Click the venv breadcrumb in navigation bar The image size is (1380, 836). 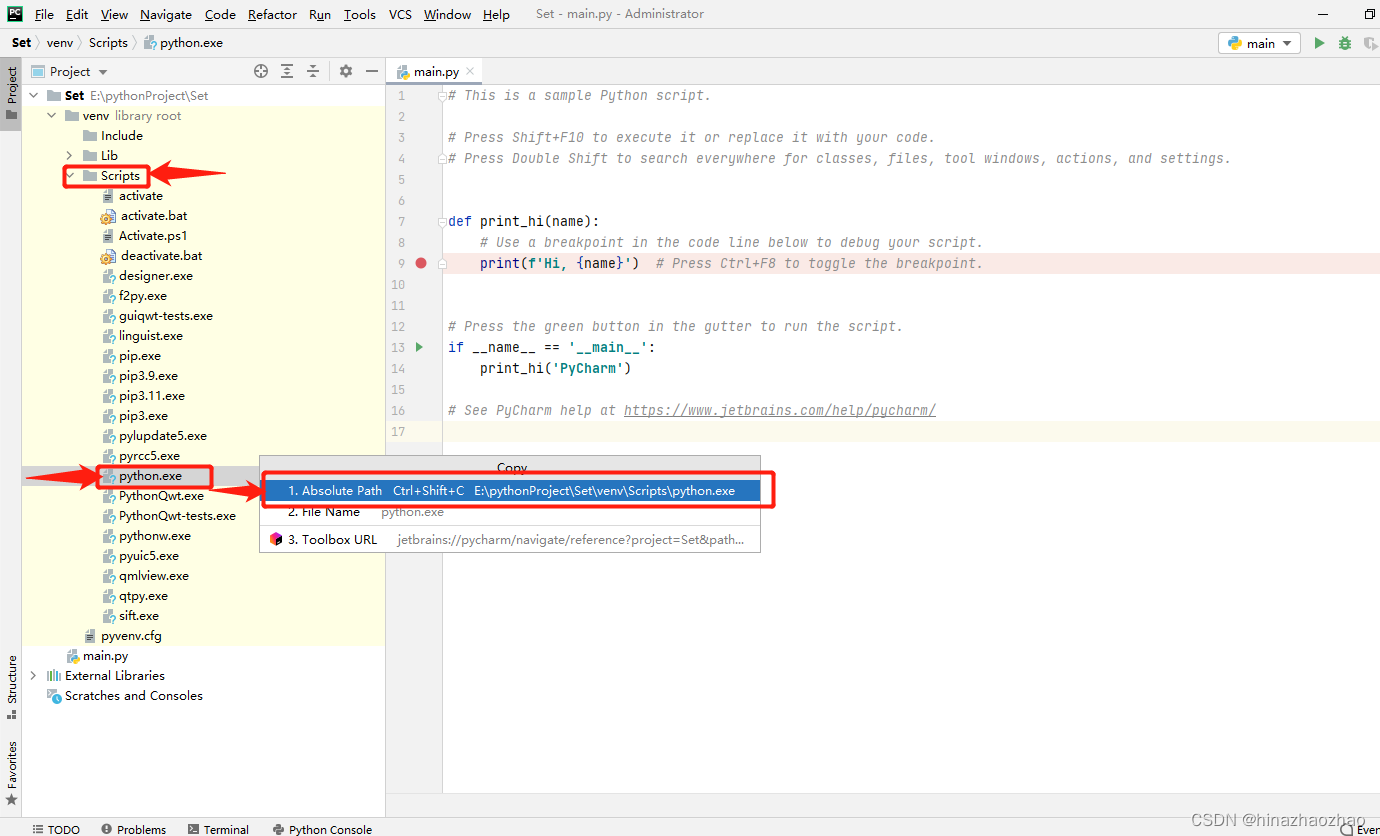pyautogui.click(x=59, y=43)
